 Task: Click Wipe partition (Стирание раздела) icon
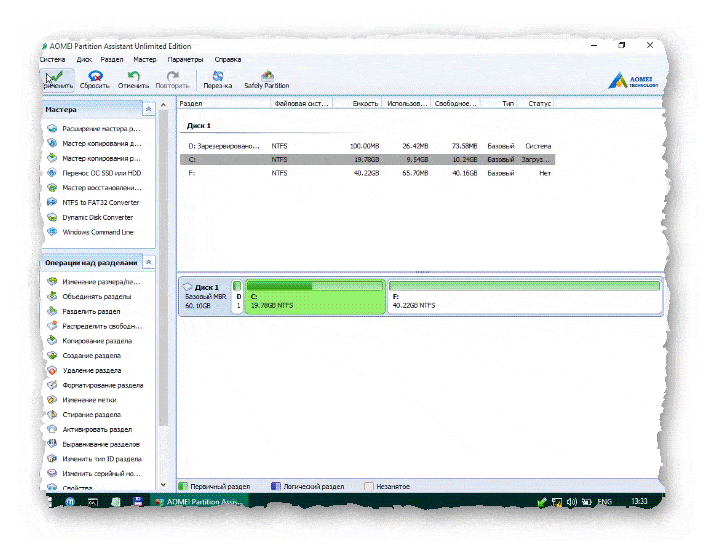tap(52, 414)
